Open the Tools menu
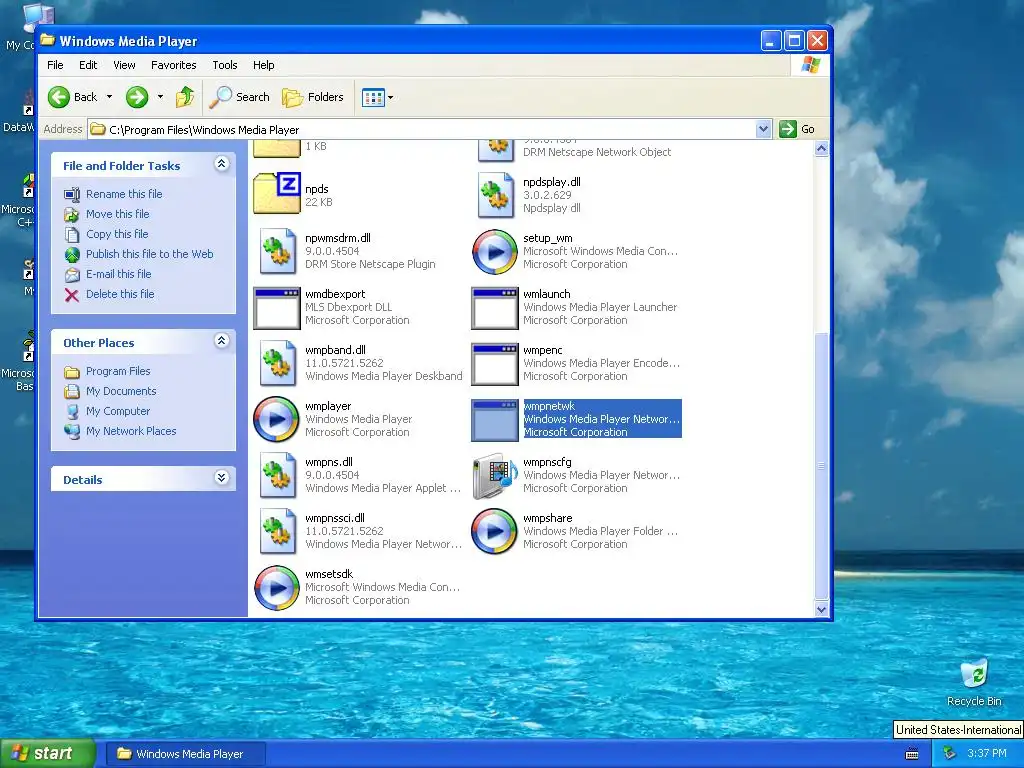Viewport: 1024px width, 768px height. pos(225,65)
